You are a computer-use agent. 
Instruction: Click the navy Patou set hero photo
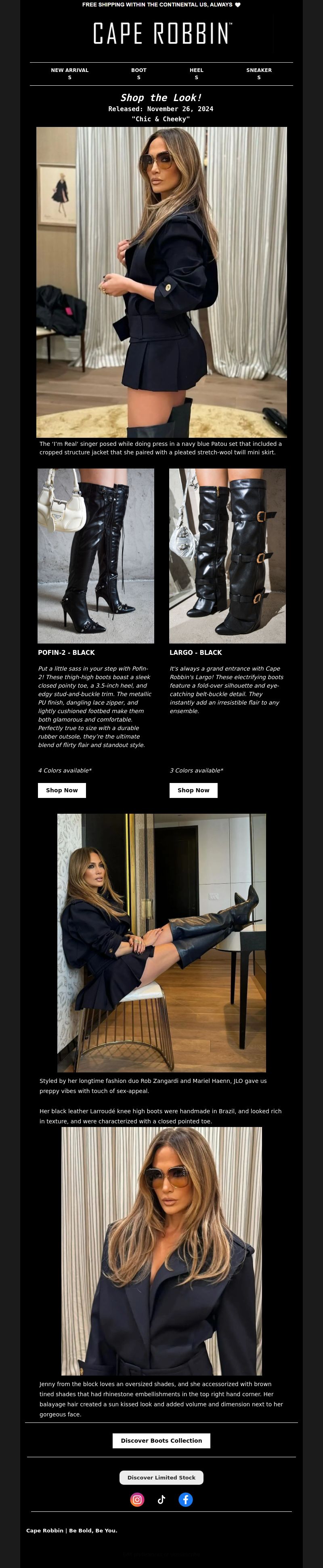click(x=162, y=282)
